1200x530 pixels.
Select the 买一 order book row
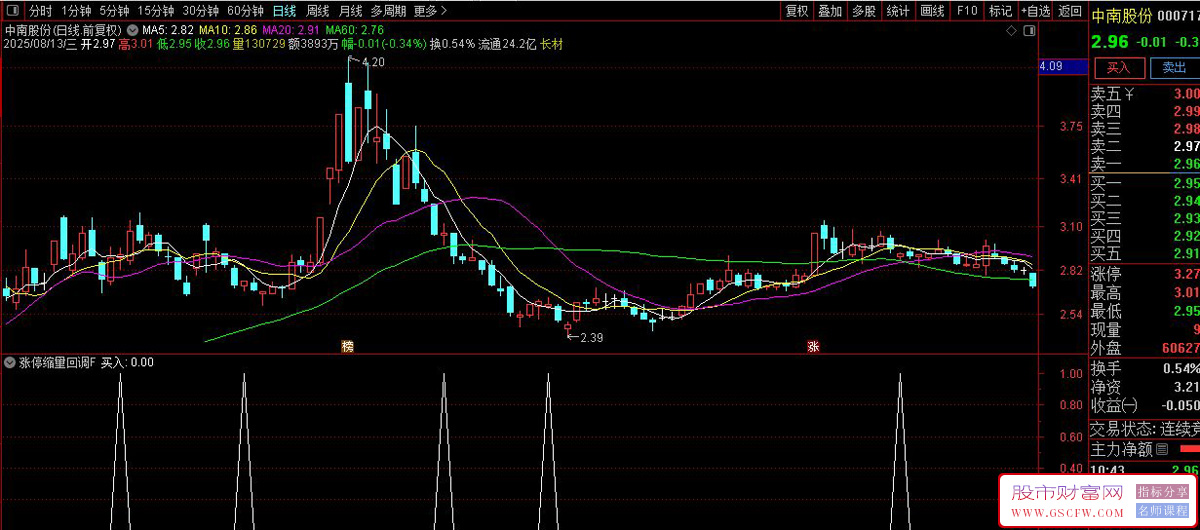pos(1145,183)
